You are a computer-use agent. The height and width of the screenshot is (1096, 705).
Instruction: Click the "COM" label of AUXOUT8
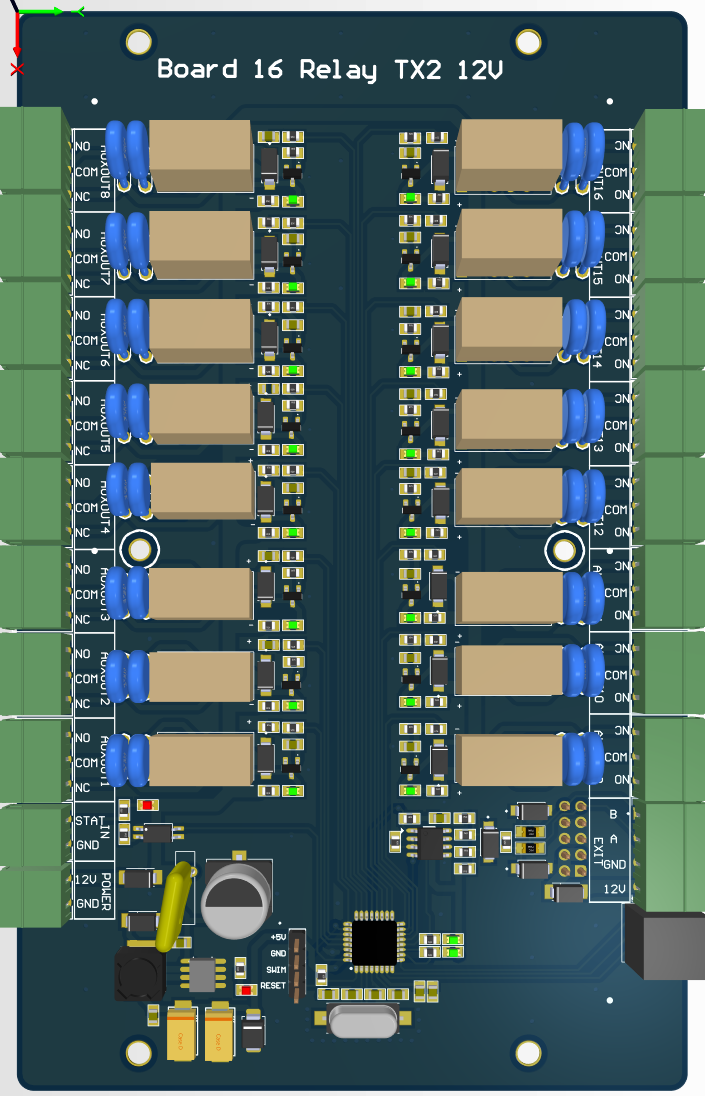click(87, 172)
